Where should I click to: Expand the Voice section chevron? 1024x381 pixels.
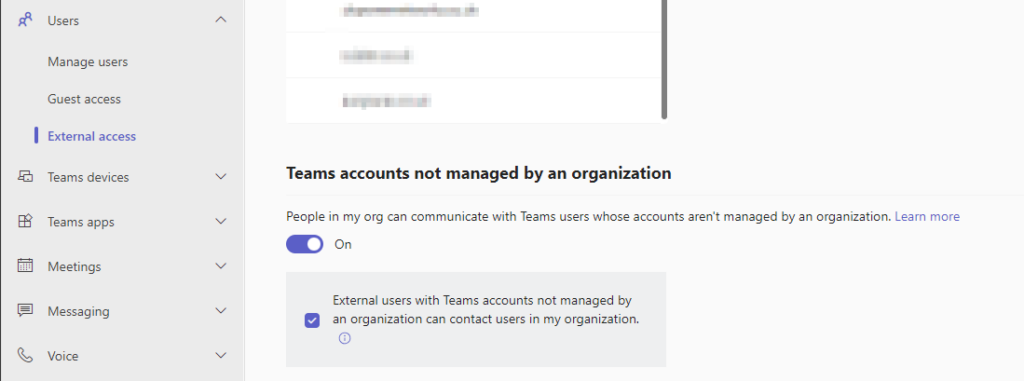221,356
